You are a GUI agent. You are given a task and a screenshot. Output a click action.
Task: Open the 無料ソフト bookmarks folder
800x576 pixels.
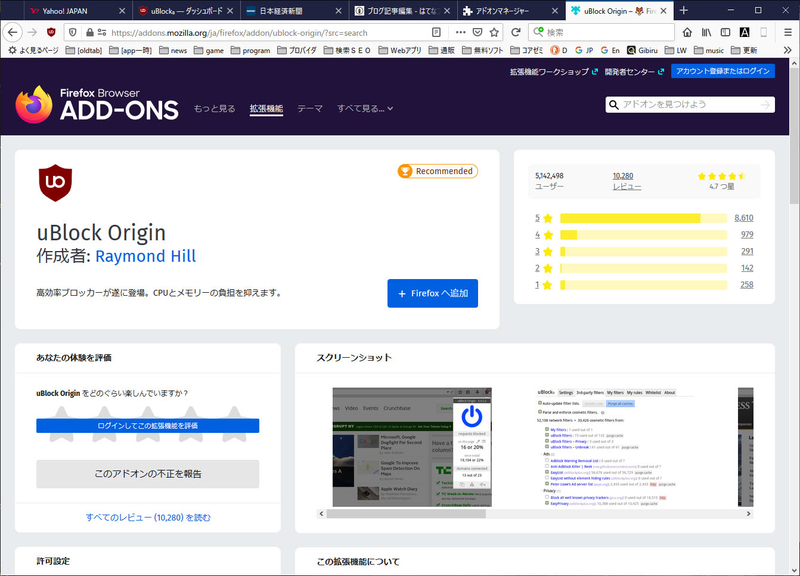(x=483, y=50)
